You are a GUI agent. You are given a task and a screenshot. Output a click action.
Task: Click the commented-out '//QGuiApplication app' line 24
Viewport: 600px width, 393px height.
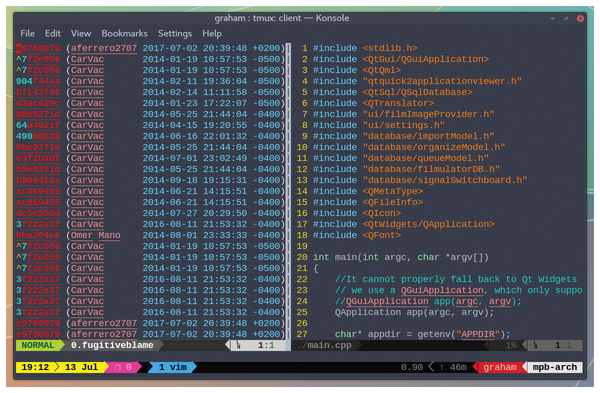[428, 301]
